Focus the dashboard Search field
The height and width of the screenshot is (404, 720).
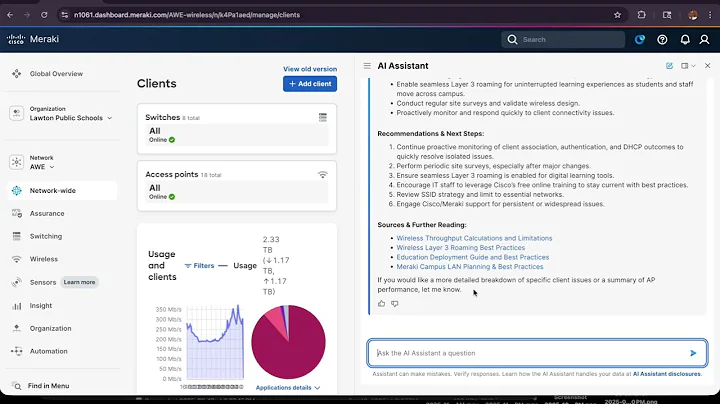[x=563, y=39]
